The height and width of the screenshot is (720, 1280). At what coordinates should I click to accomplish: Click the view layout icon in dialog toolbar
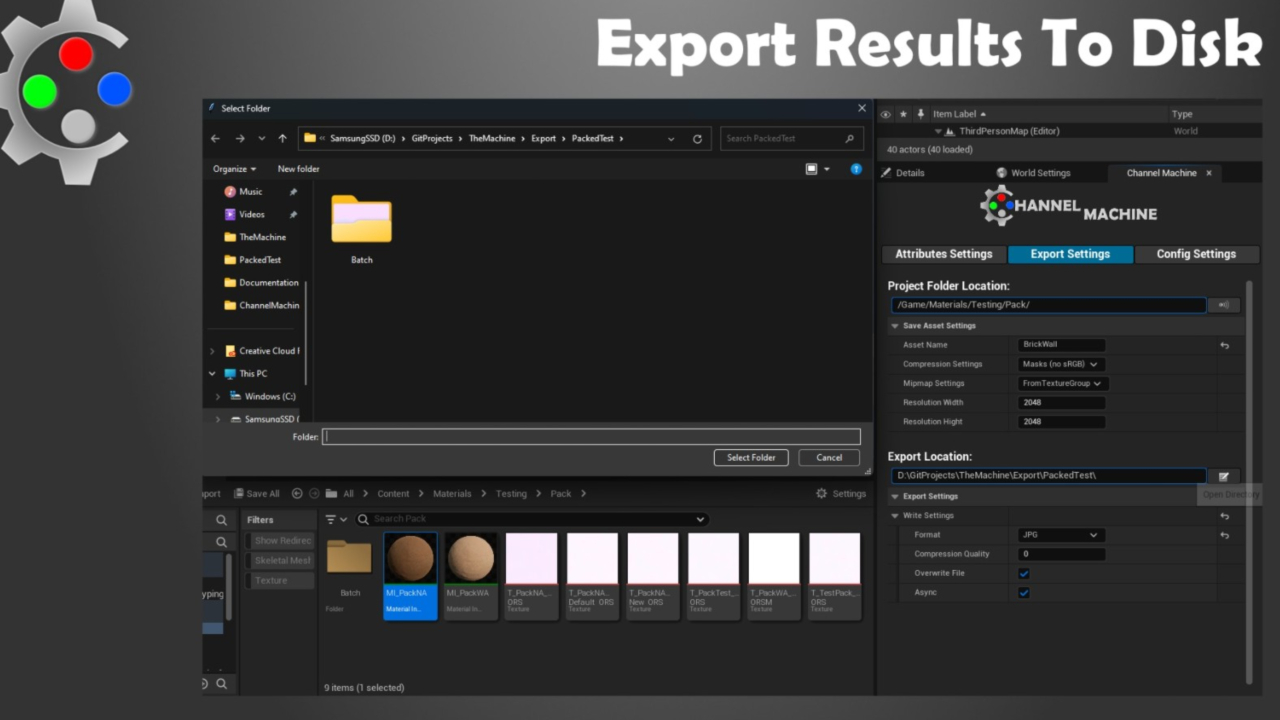812,169
